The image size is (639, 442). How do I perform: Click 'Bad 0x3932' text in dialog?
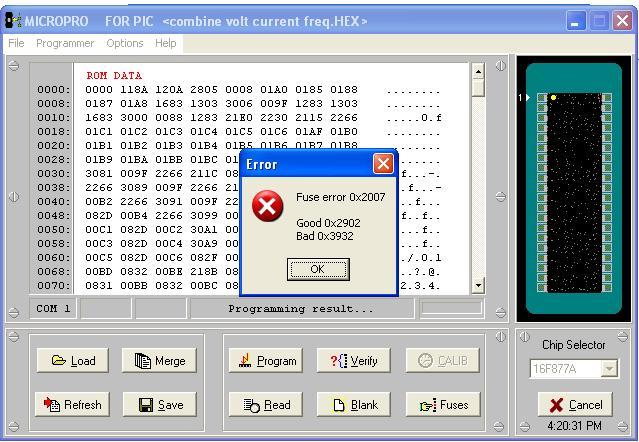325,236
